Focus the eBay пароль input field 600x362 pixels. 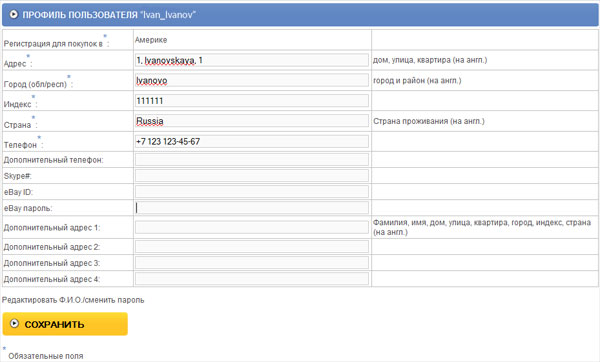coord(252,208)
